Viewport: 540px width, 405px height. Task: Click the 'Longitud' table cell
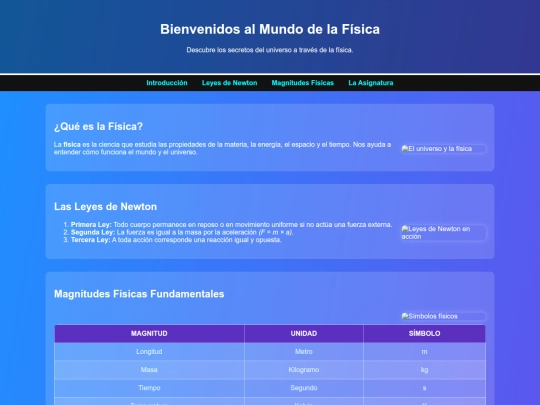(x=149, y=352)
